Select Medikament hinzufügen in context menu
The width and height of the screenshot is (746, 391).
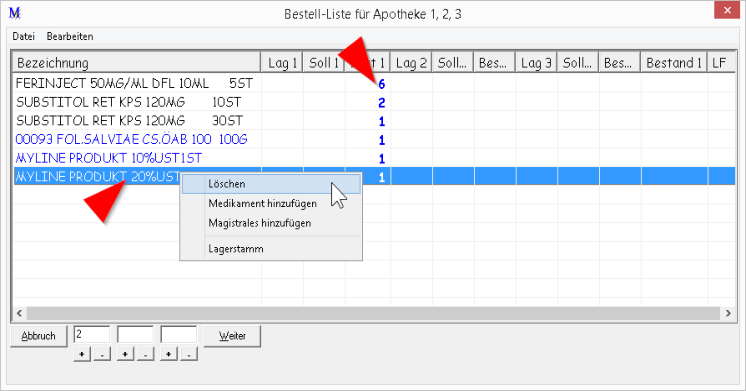coord(271,204)
